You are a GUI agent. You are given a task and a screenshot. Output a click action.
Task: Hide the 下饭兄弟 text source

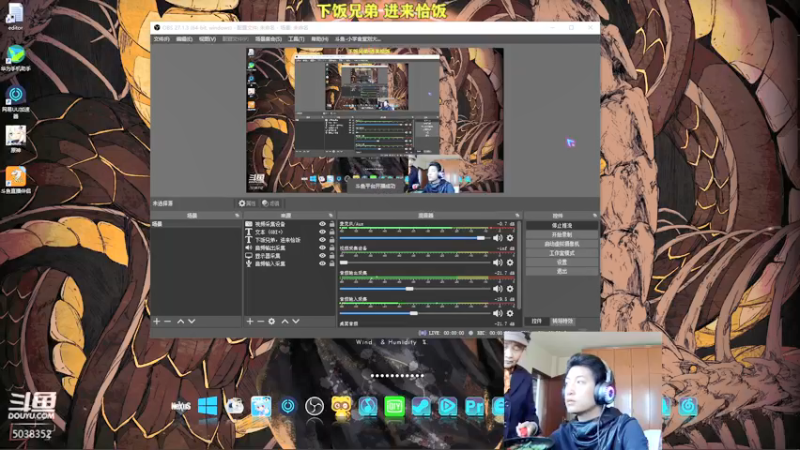(x=322, y=240)
